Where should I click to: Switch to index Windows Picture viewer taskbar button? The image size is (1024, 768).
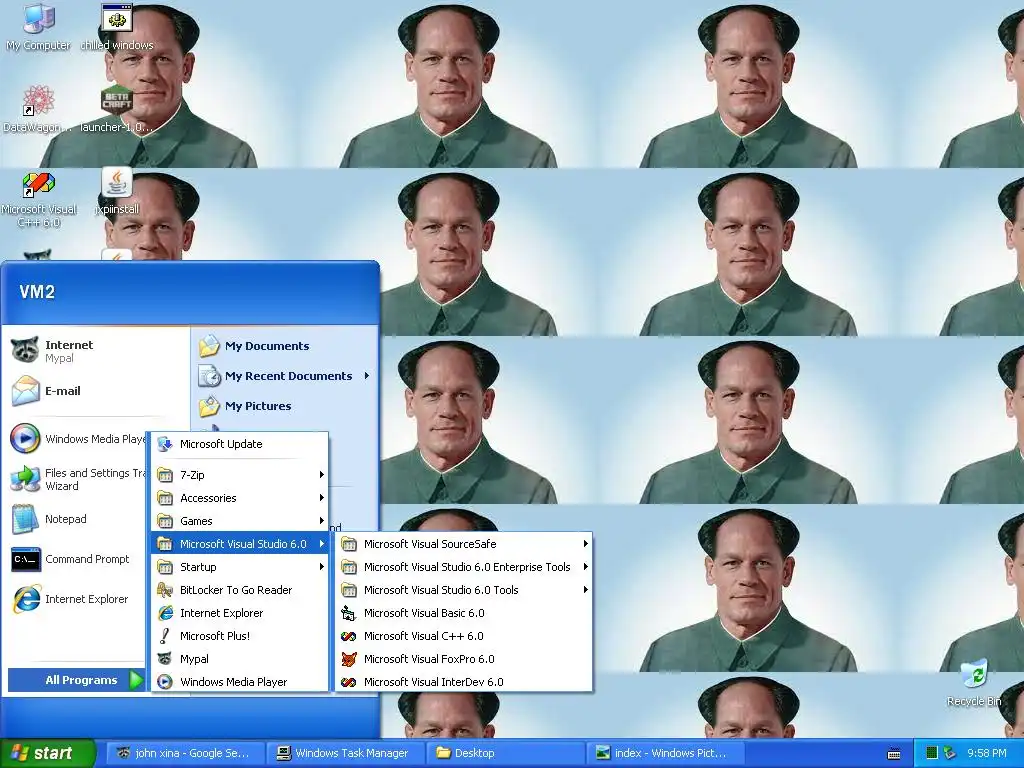coord(665,753)
